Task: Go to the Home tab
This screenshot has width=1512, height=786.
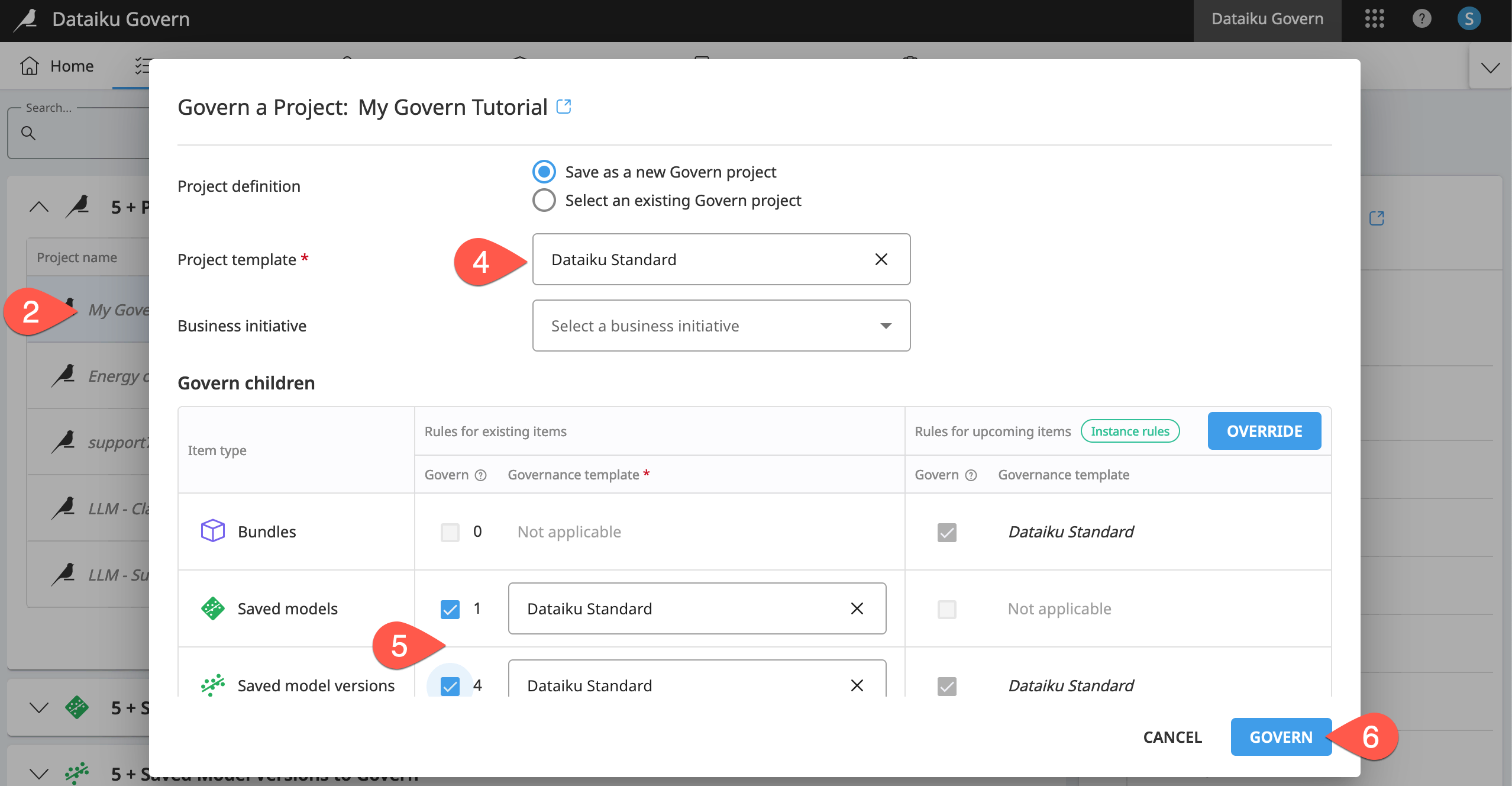Action: [57, 66]
